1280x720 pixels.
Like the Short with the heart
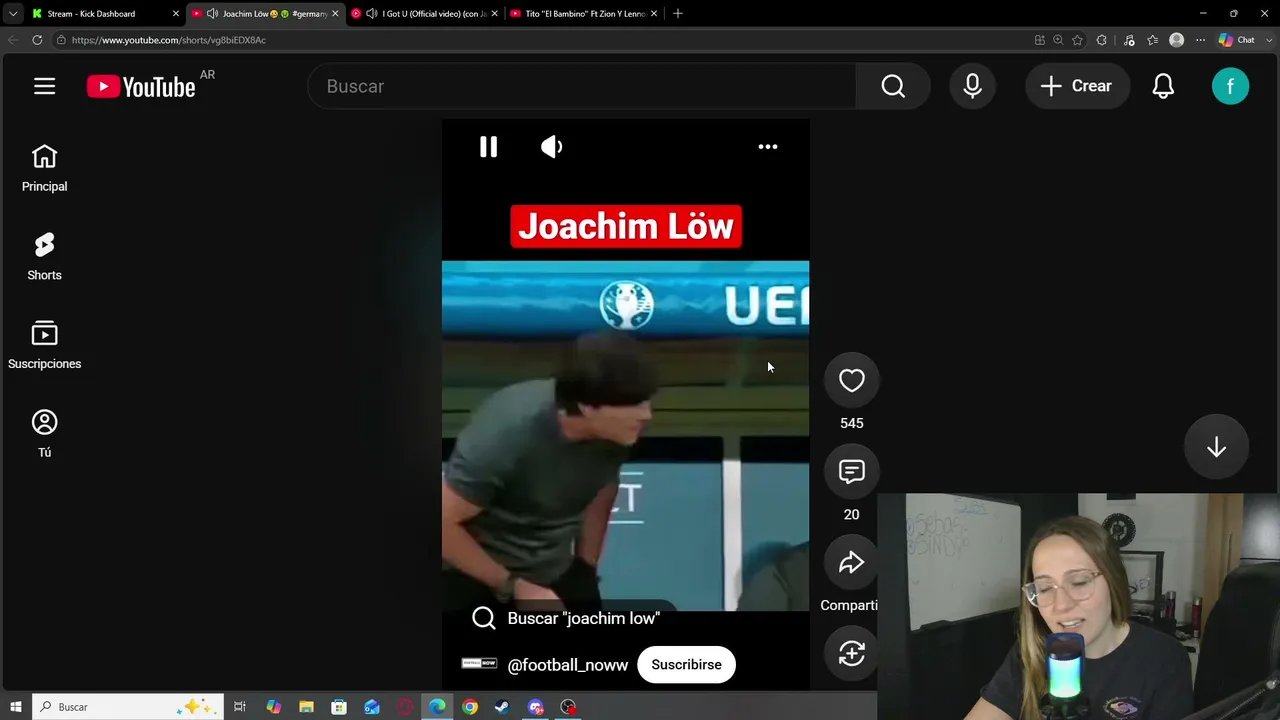[851, 380]
